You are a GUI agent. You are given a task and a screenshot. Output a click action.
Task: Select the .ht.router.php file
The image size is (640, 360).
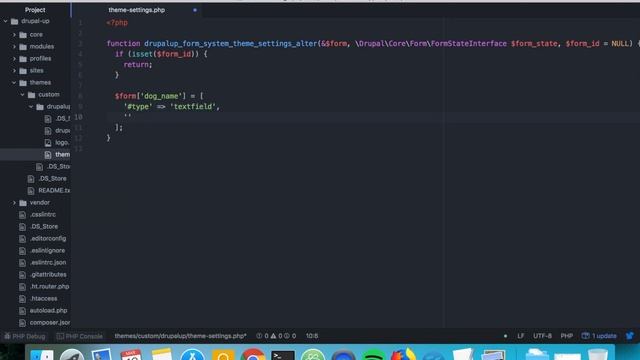(x=49, y=287)
